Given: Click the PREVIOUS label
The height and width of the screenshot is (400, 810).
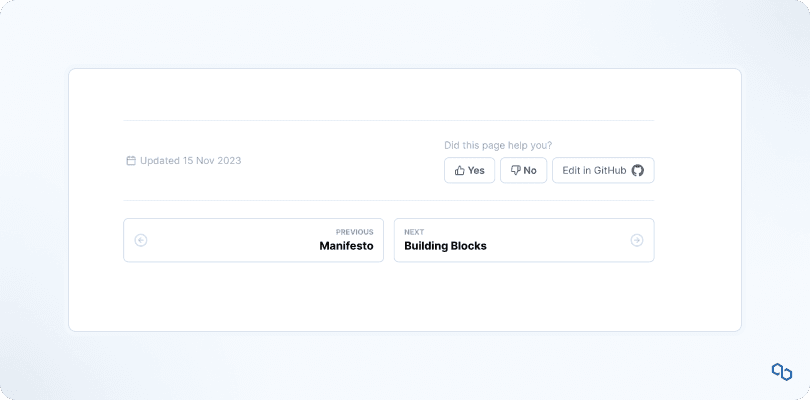Looking at the screenshot, I should click(354, 232).
